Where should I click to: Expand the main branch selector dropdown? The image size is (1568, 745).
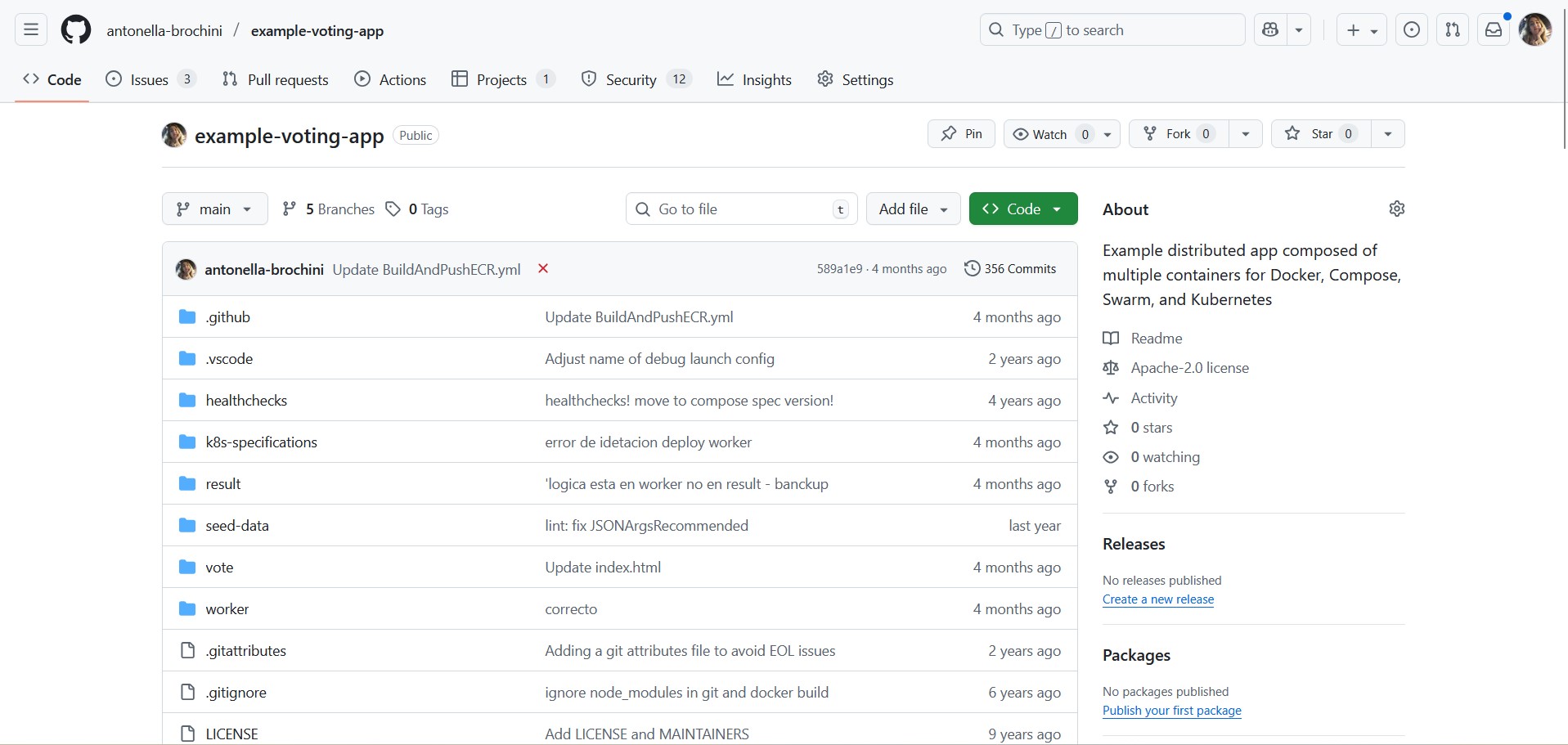coord(214,209)
